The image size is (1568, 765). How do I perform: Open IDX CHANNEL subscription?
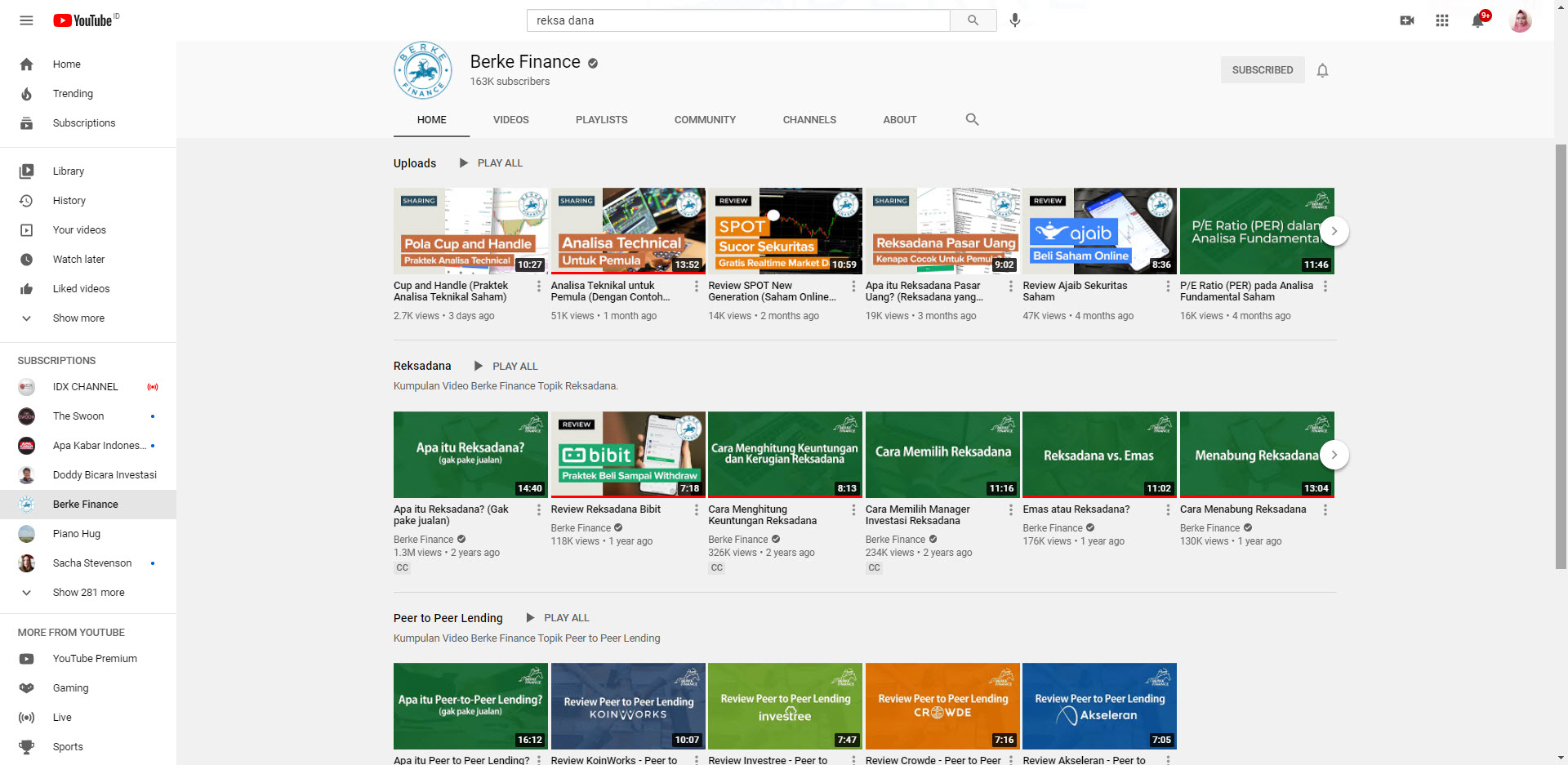click(88, 387)
